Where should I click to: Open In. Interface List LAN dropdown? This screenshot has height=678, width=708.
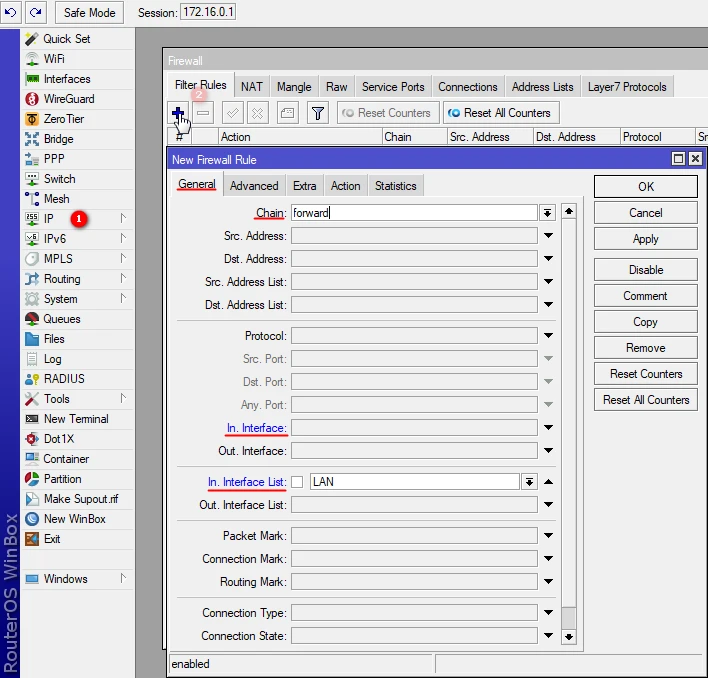click(529, 482)
